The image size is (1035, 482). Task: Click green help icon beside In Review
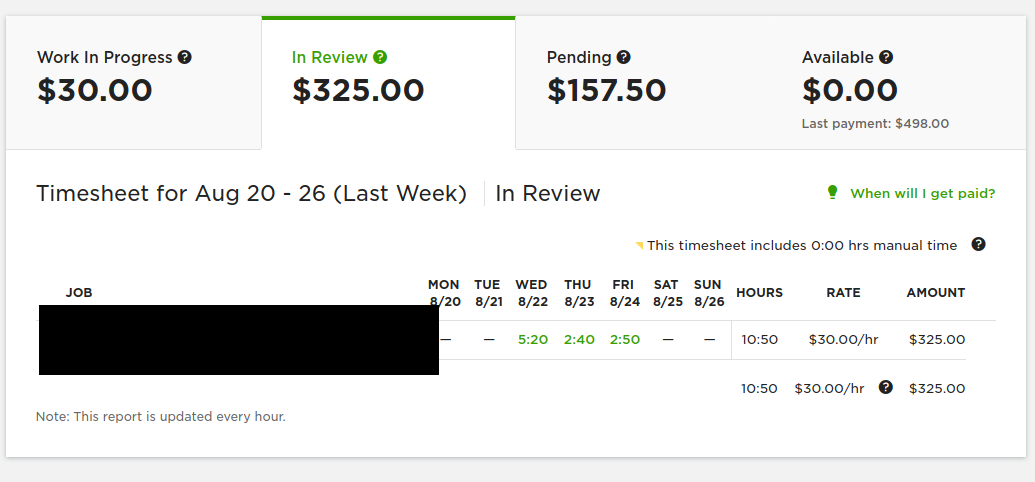(380, 57)
